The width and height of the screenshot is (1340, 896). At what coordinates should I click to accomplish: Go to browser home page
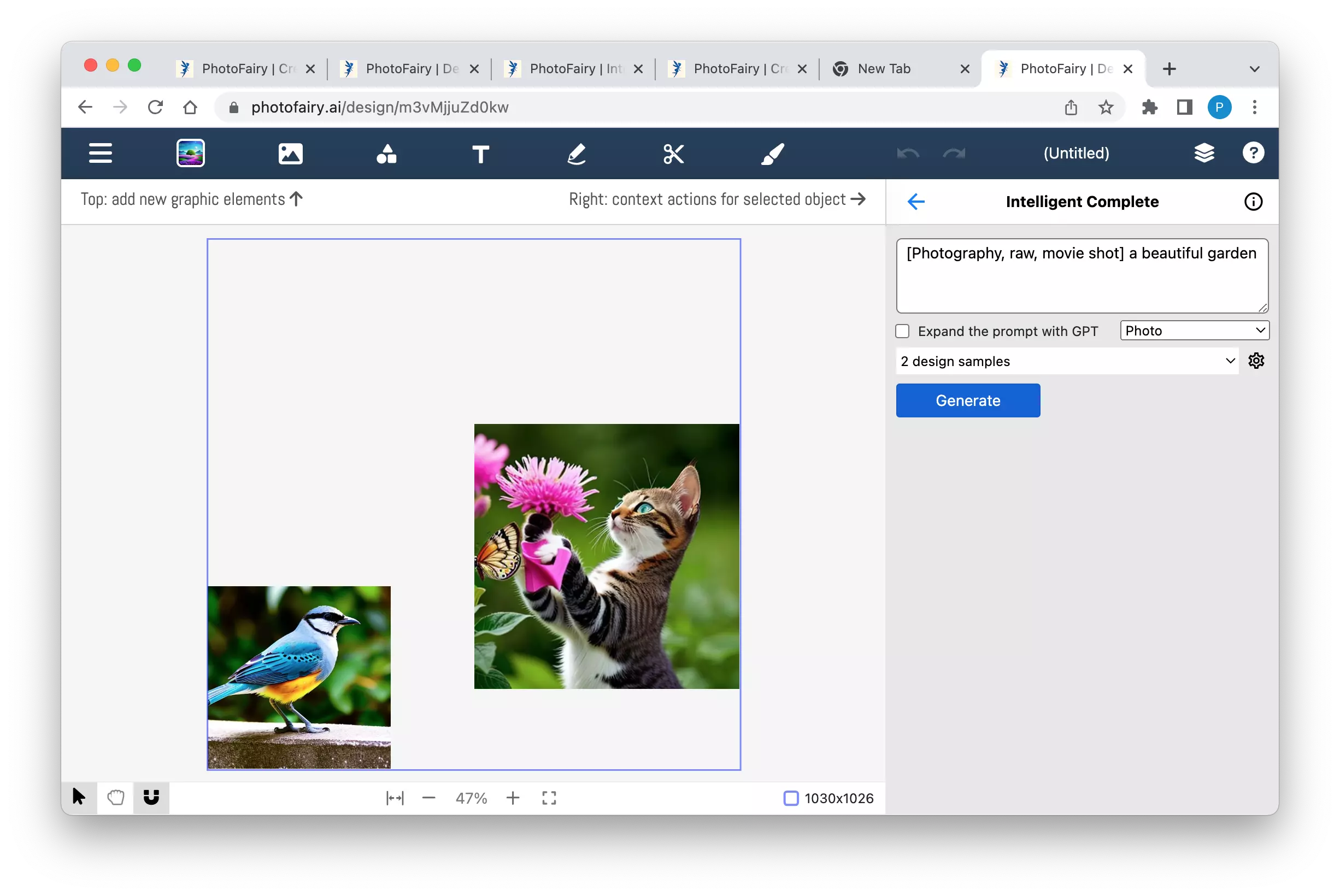[190, 108]
